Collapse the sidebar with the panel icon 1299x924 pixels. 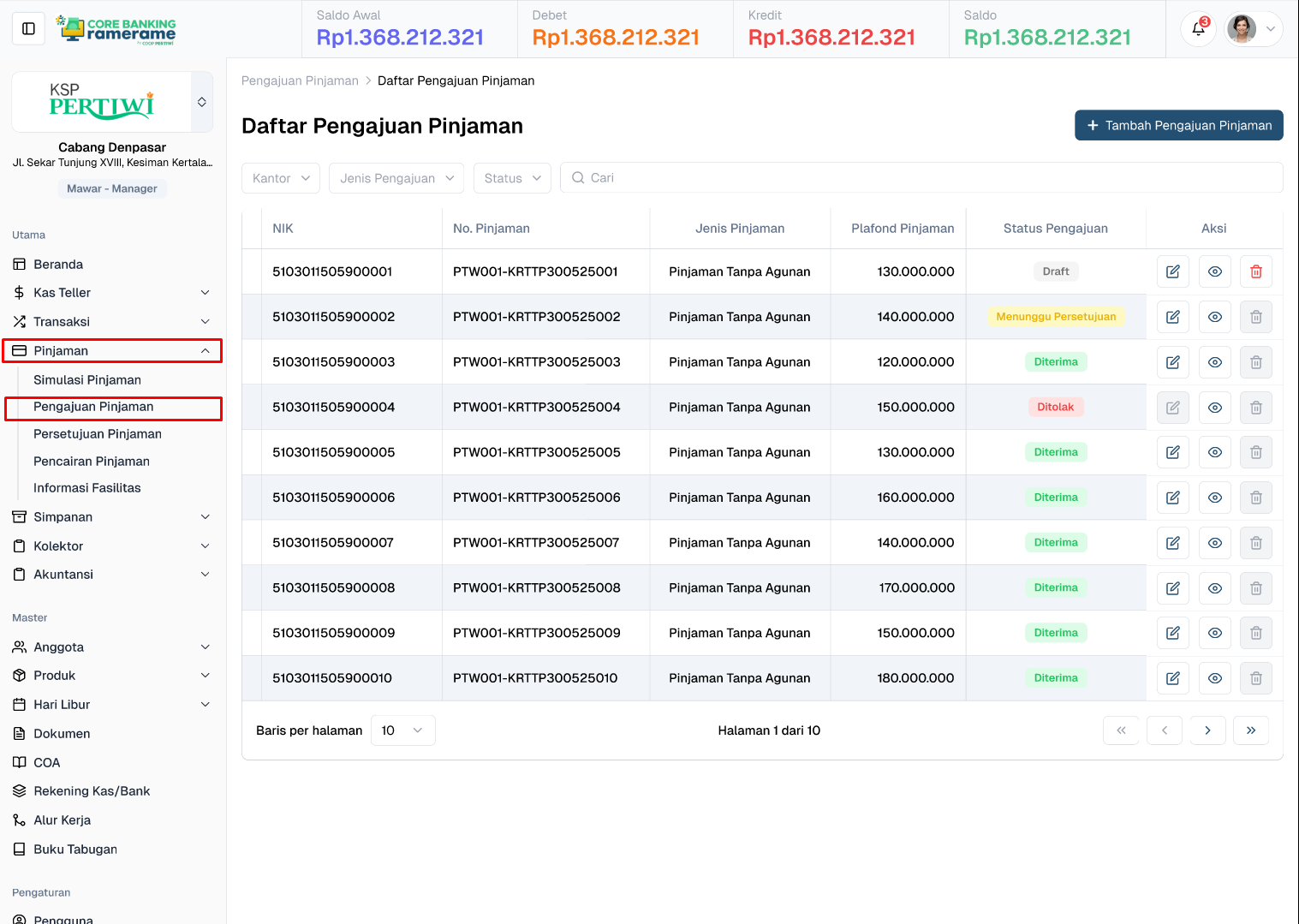28,28
